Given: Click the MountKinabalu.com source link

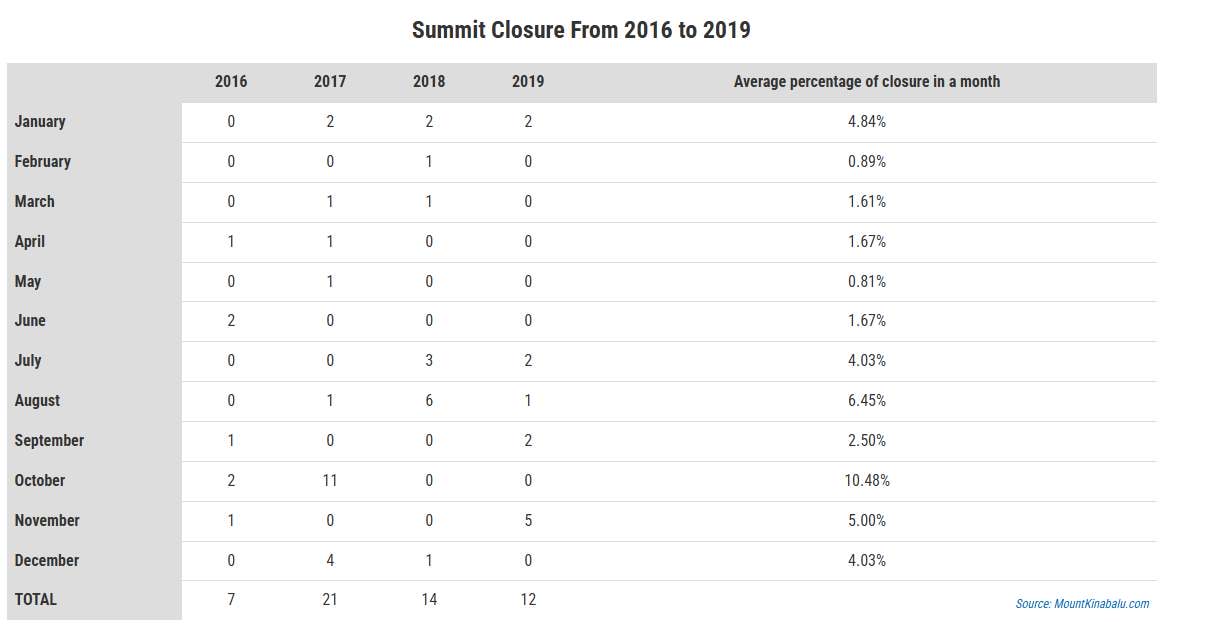Looking at the screenshot, I should tap(1082, 604).
